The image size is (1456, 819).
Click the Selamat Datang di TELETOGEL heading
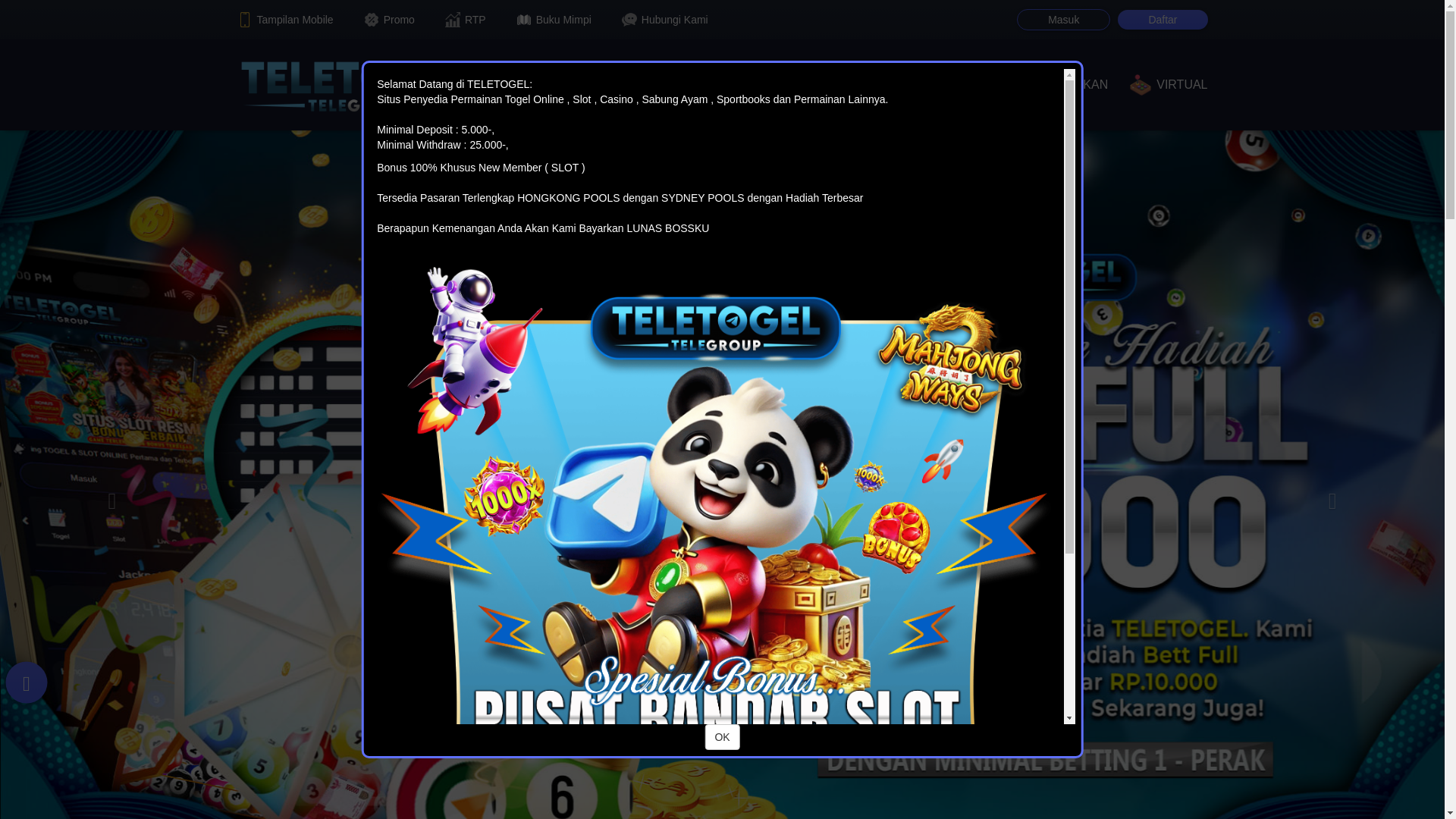(x=454, y=84)
